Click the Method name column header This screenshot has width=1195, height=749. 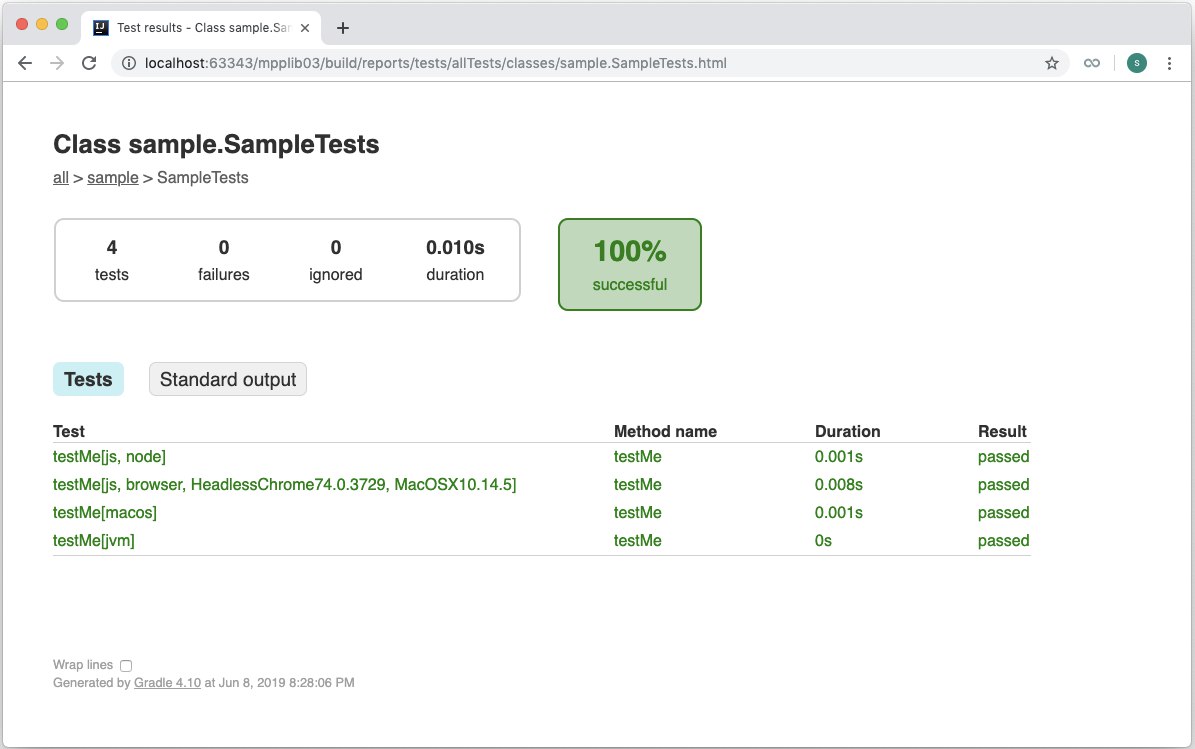(x=665, y=431)
